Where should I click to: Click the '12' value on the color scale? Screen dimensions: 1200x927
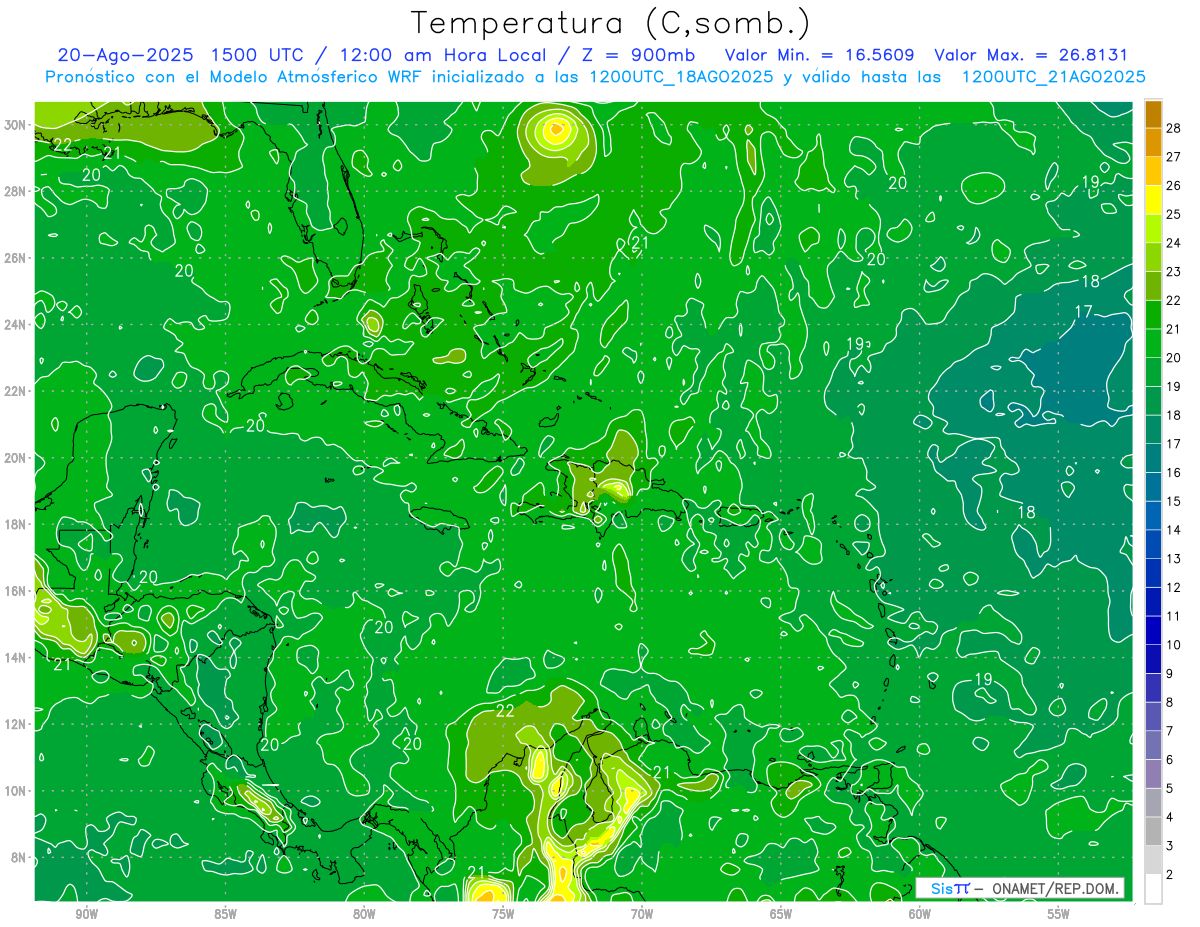(1173, 587)
